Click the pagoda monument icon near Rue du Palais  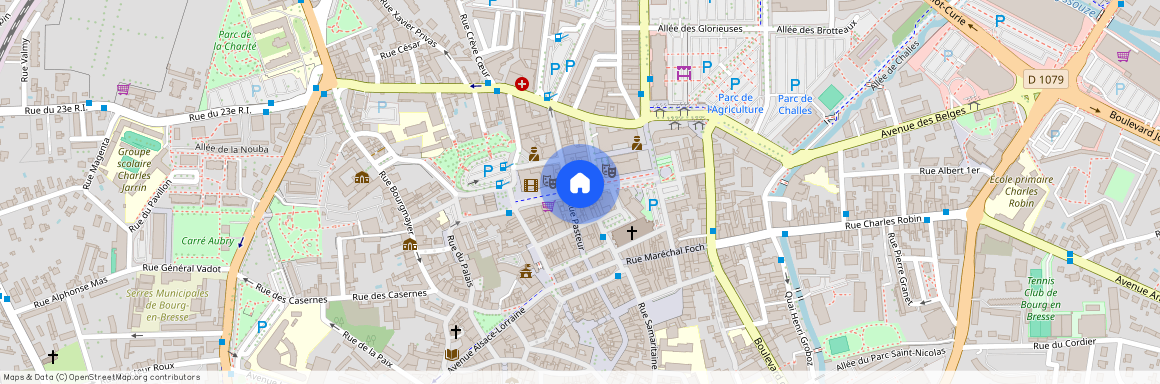click(x=526, y=271)
